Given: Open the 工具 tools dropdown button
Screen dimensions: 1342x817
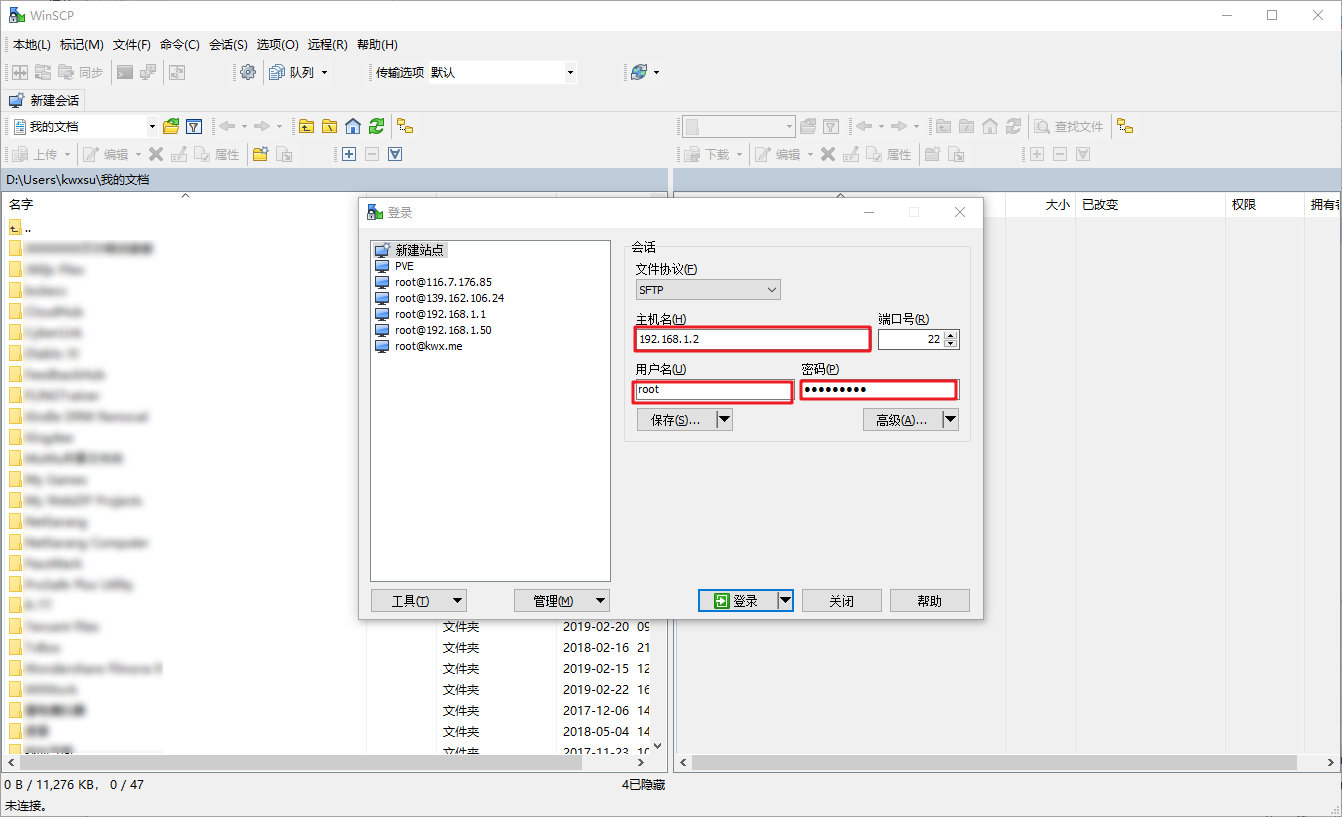Looking at the screenshot, I should (418, 600).
